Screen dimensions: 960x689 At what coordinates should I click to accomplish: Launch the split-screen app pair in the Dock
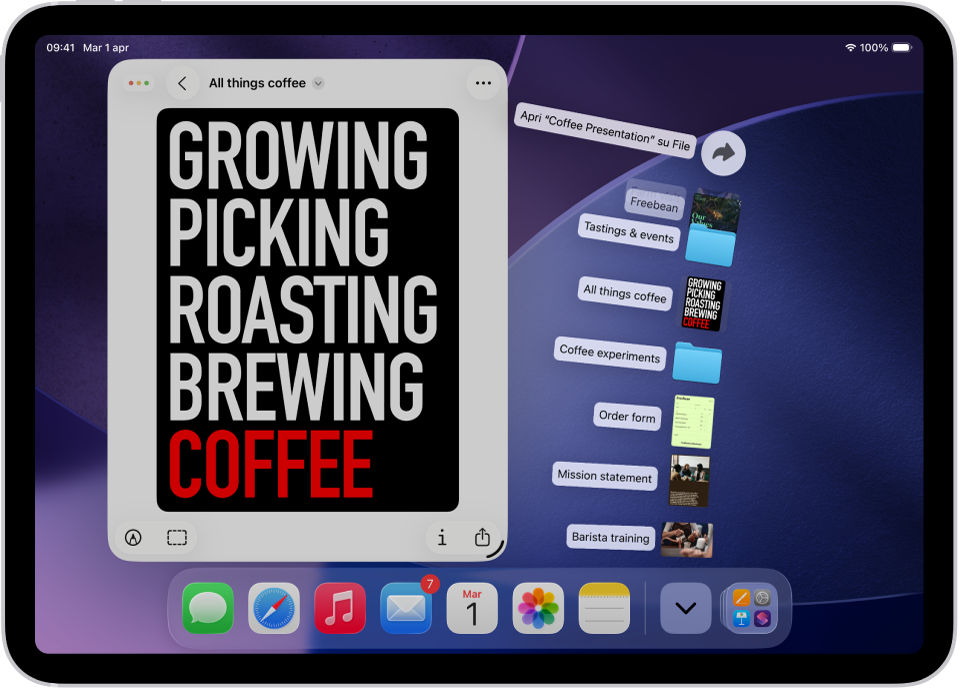[x=751, y=607]
